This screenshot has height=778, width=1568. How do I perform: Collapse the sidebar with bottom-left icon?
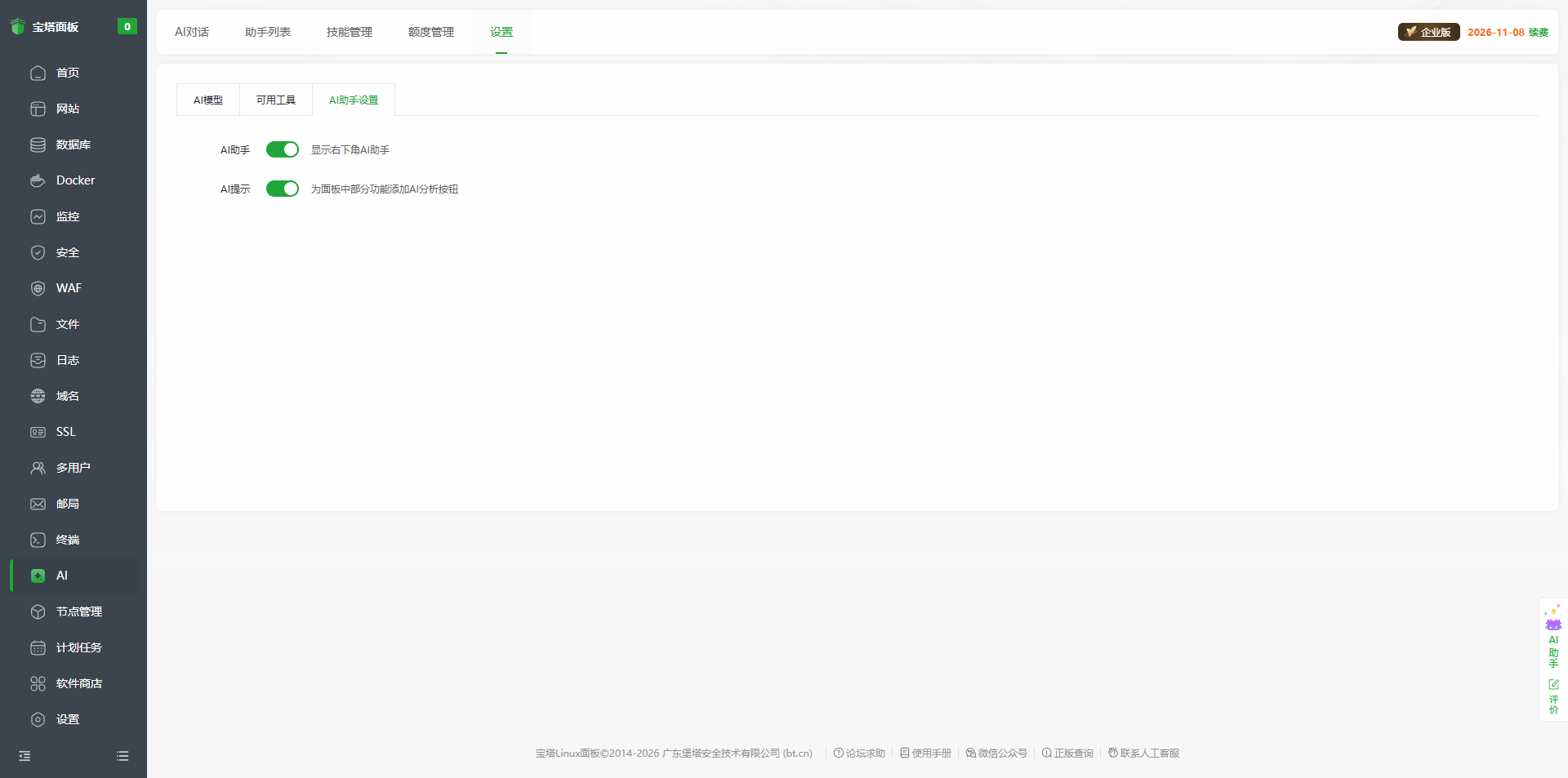tap(23, 756)
